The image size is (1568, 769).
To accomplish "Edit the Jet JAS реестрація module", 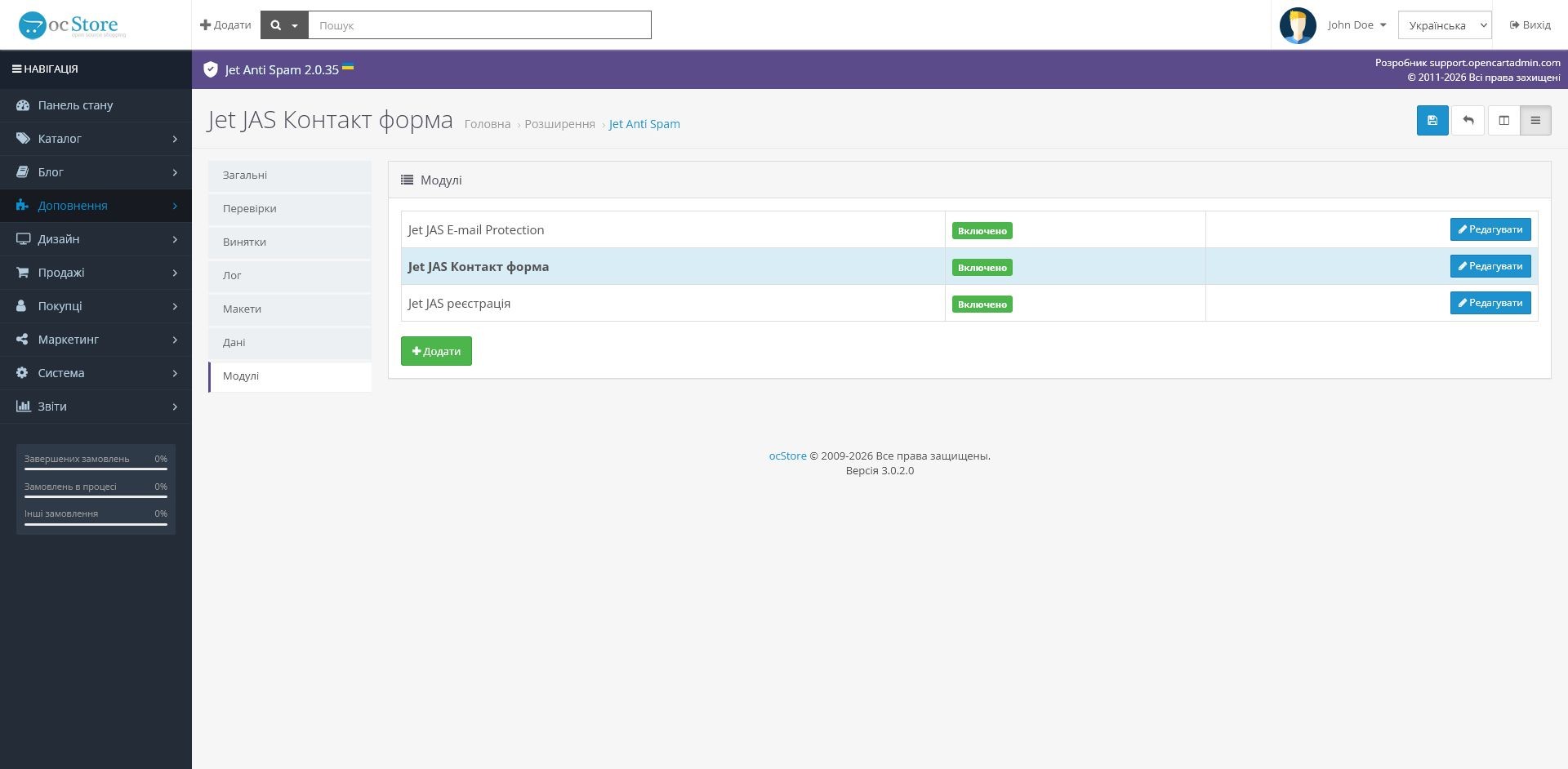I will (1490, 303).
